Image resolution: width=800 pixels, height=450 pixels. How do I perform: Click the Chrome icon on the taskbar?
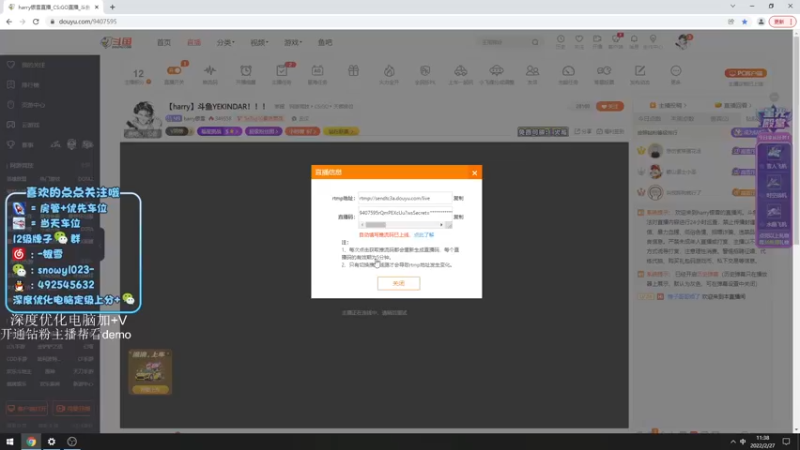tap(31, 441)
